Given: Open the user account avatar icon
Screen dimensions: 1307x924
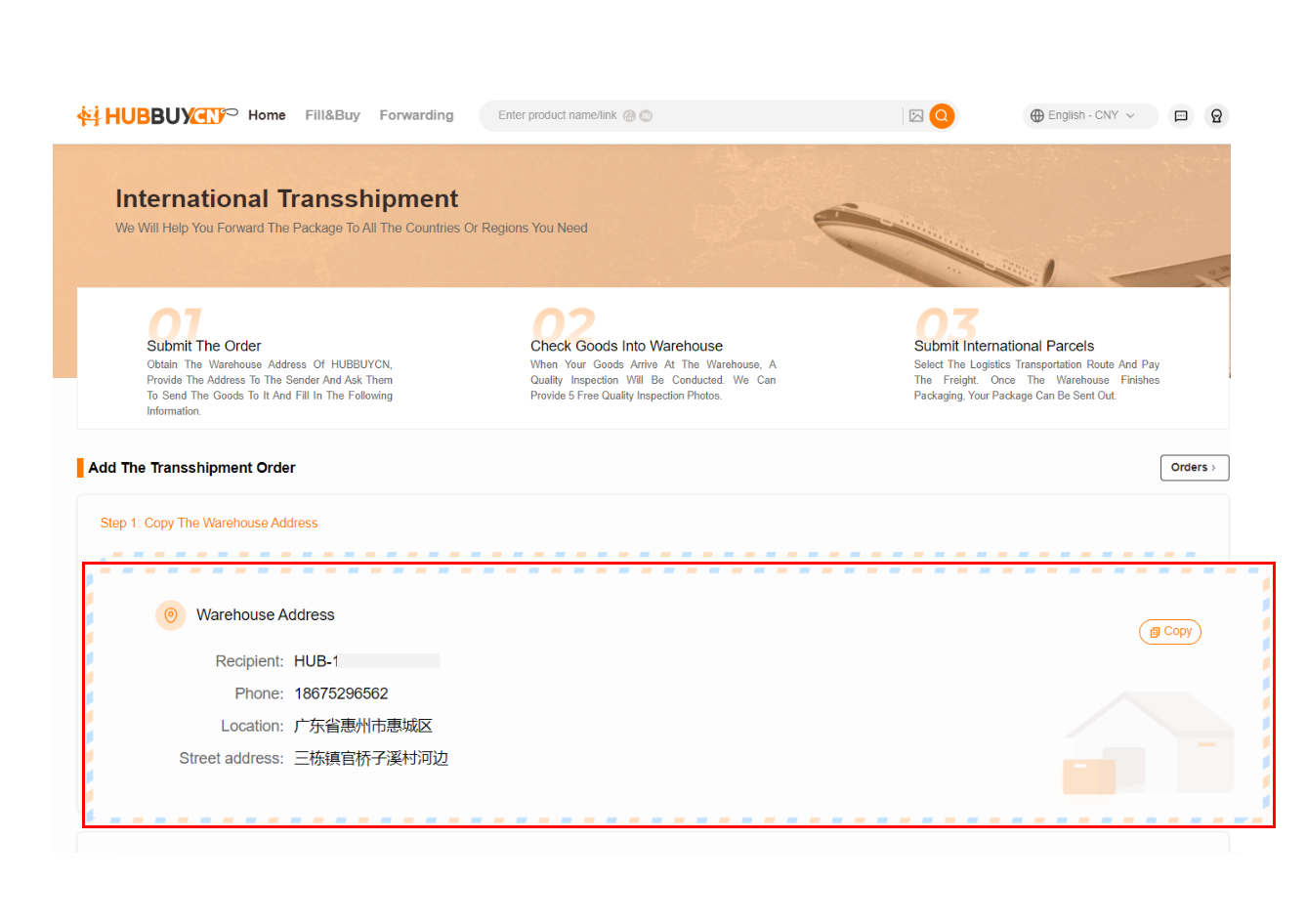Looking at the screenshot, I should (x=1216, y=115).
